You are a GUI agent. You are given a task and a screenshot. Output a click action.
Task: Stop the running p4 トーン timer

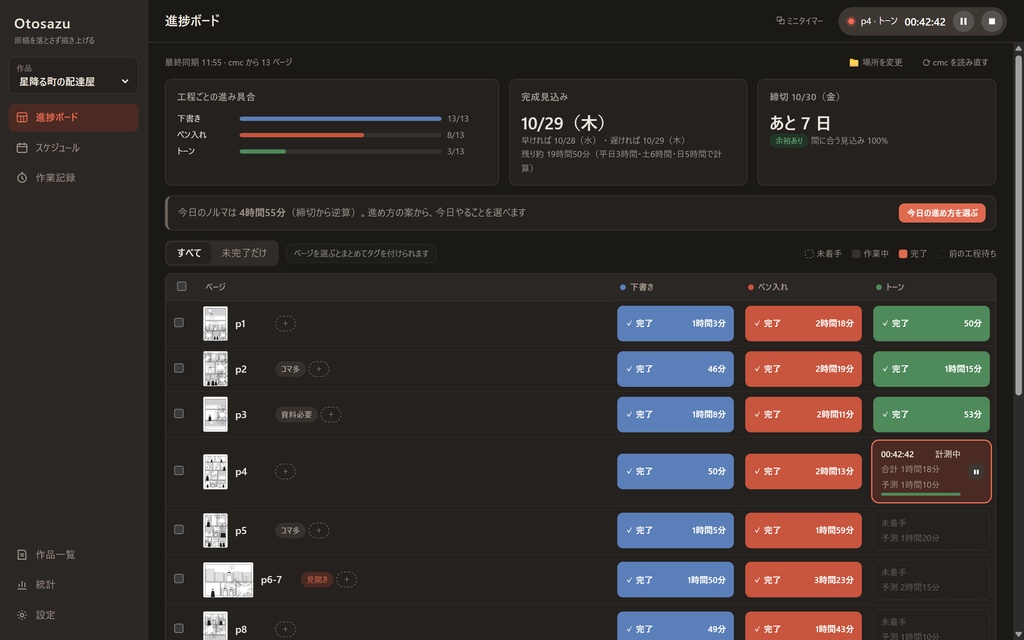coord(991,22)
